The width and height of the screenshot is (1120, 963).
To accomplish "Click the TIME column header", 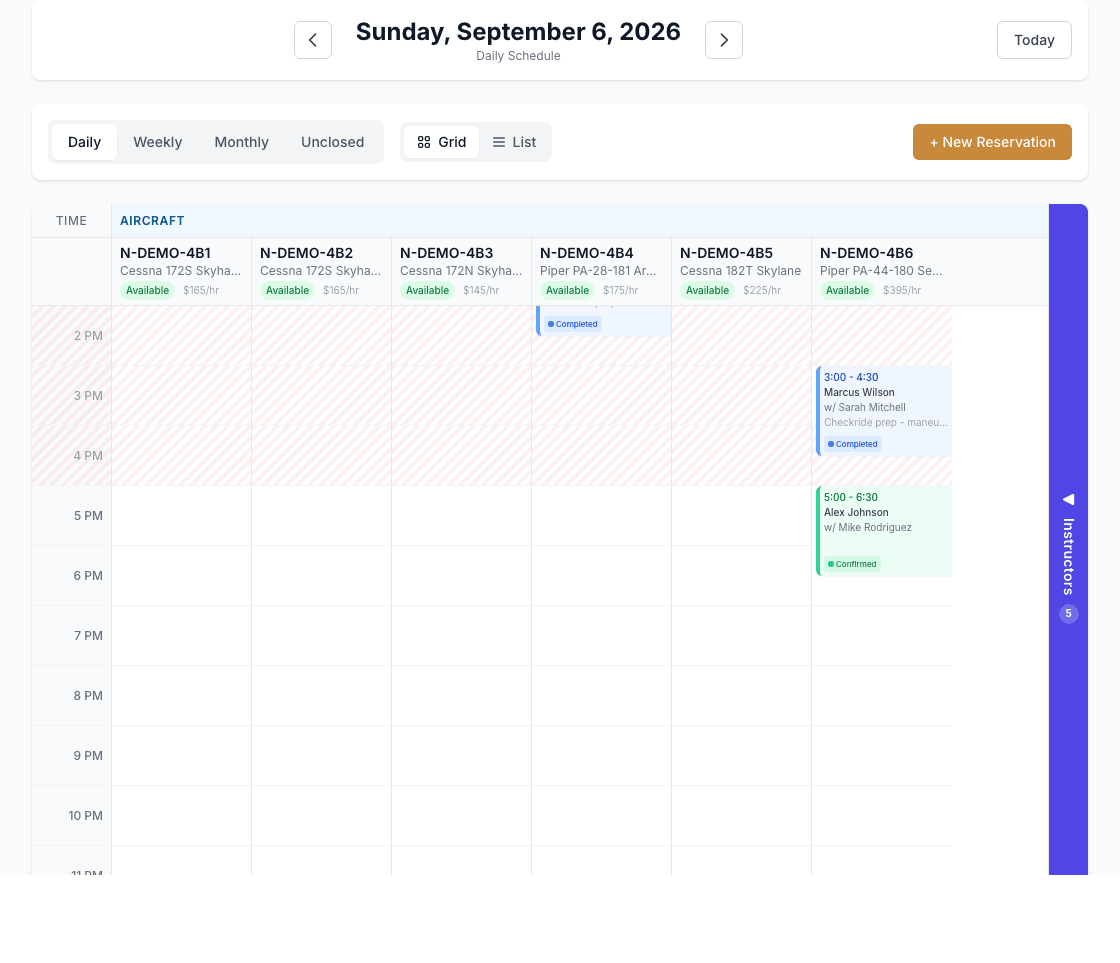I will pyautogui.click(x=71, y=221).
